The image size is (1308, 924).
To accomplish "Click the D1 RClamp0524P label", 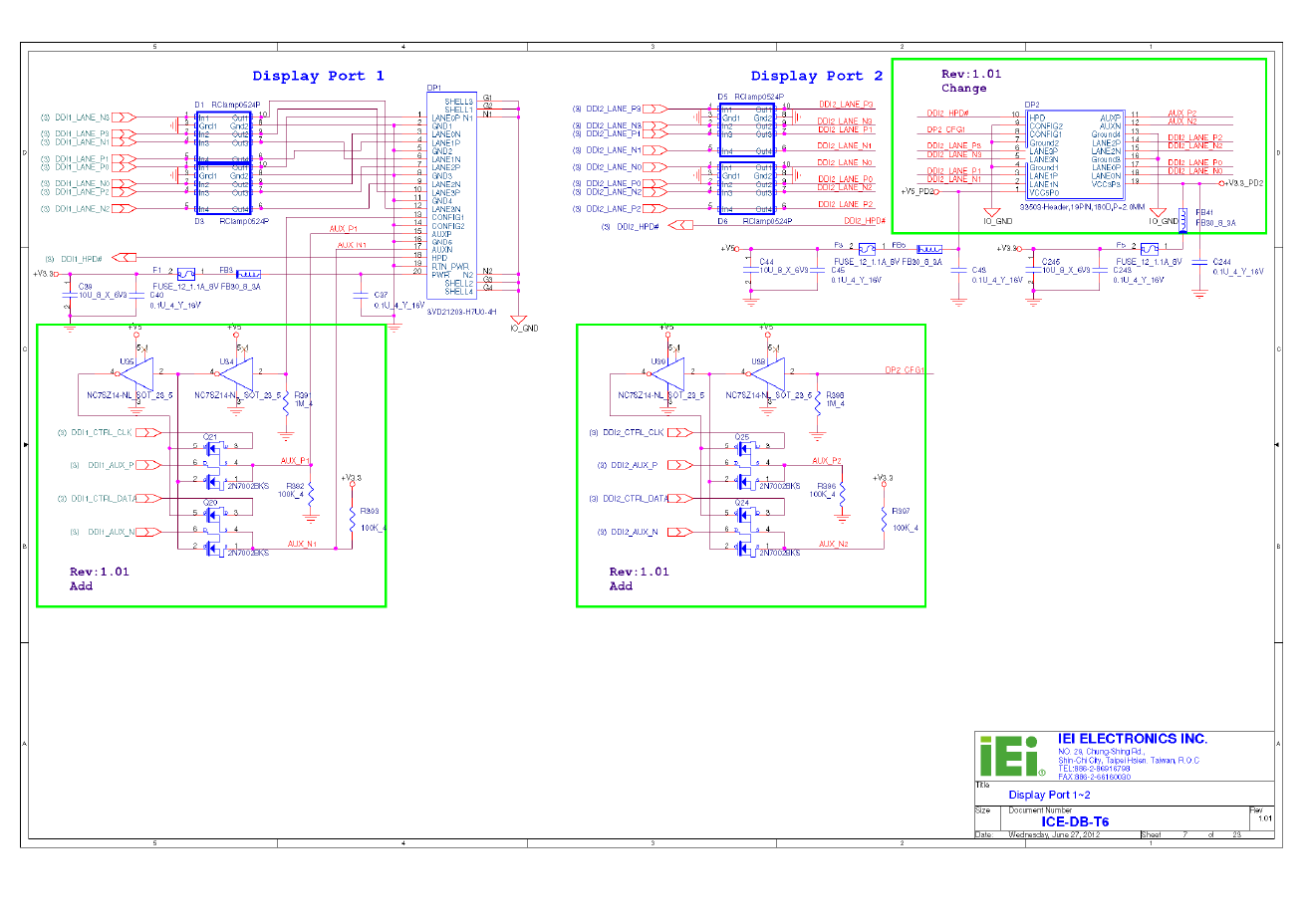I will pos(227,105).
